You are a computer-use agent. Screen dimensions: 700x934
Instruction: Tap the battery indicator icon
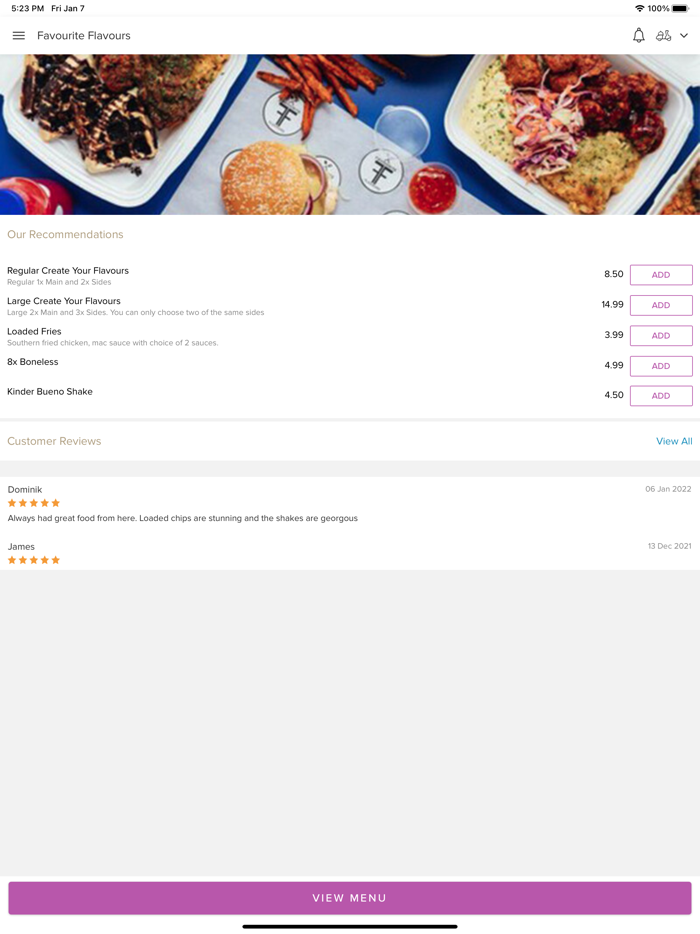pos(680,9)
